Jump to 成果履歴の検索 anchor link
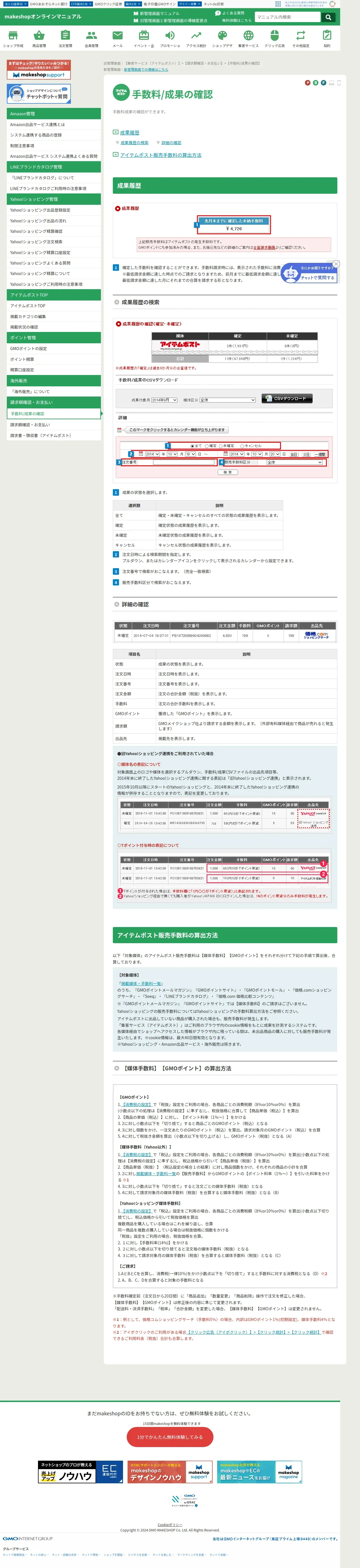Screen dimensions: 360x1568 134,142
